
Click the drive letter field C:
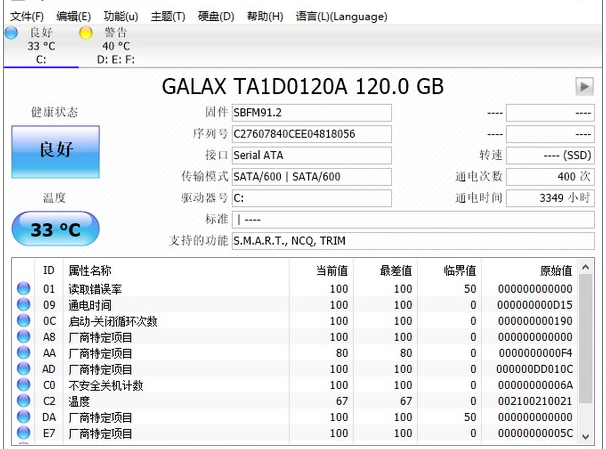[x=312, y=198]
